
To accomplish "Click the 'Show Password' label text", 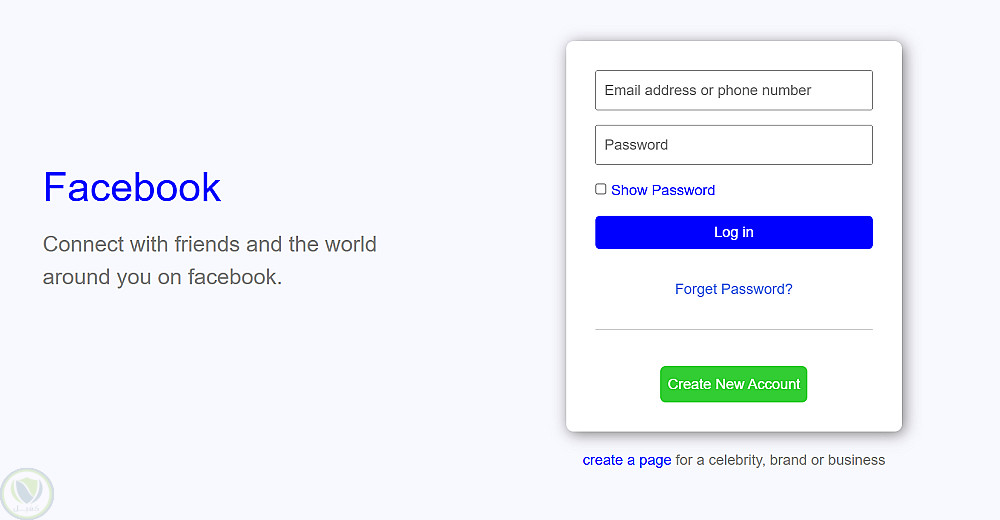I will tap(663, 190).
